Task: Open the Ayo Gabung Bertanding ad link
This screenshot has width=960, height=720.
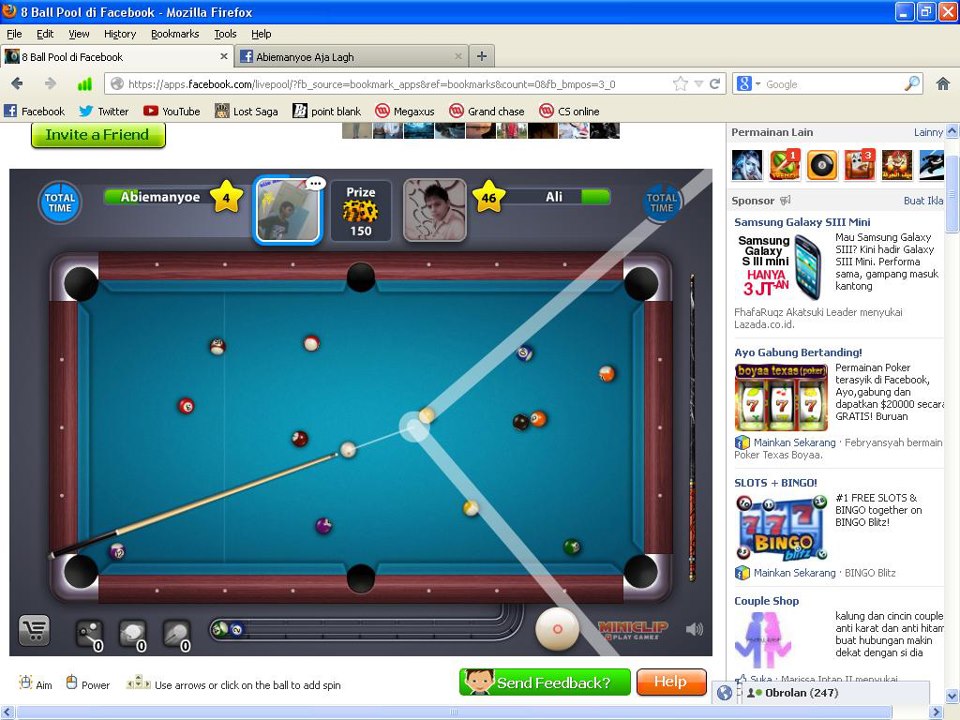Action: coord(798,353)
